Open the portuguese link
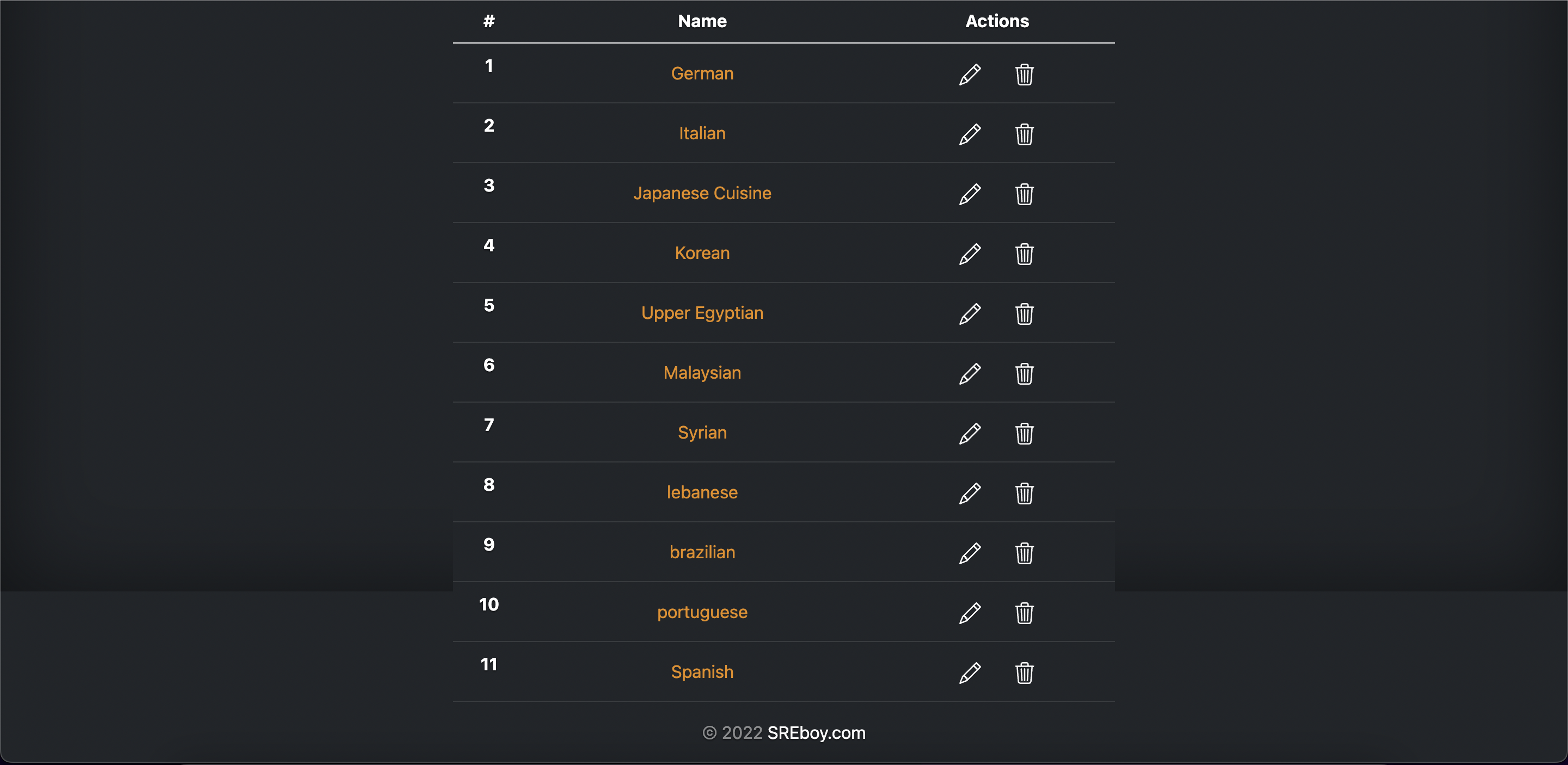 (x=702, y=612)
